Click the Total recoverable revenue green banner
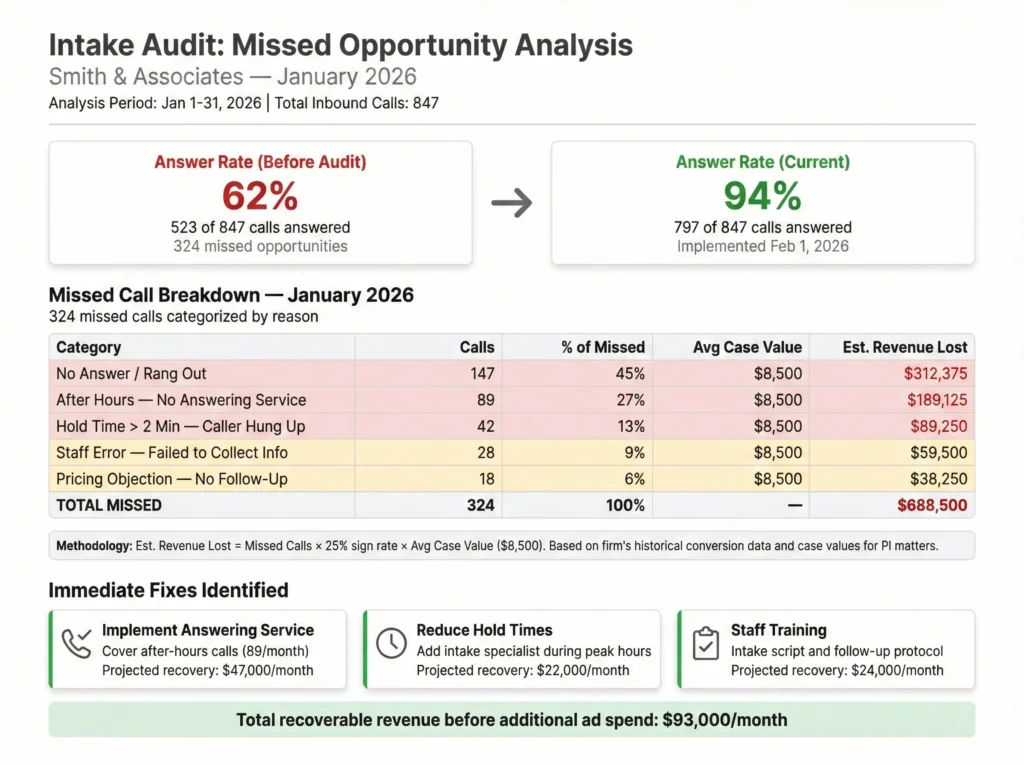This screenshot has width=1024, height=765. (511, 720)
